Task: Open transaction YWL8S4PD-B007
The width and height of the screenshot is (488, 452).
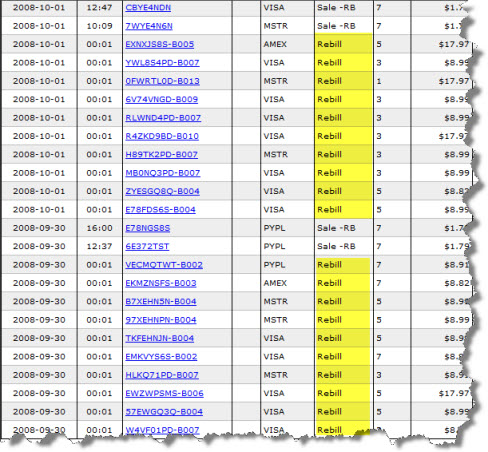Action: [x=162, y=63]
